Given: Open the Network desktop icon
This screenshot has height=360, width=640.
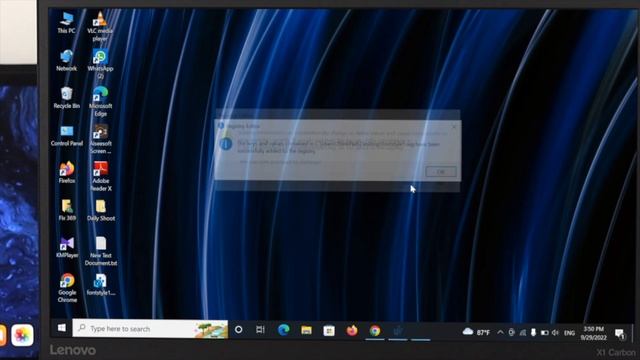Looking at the screenshot, I should tap(66, 60).
